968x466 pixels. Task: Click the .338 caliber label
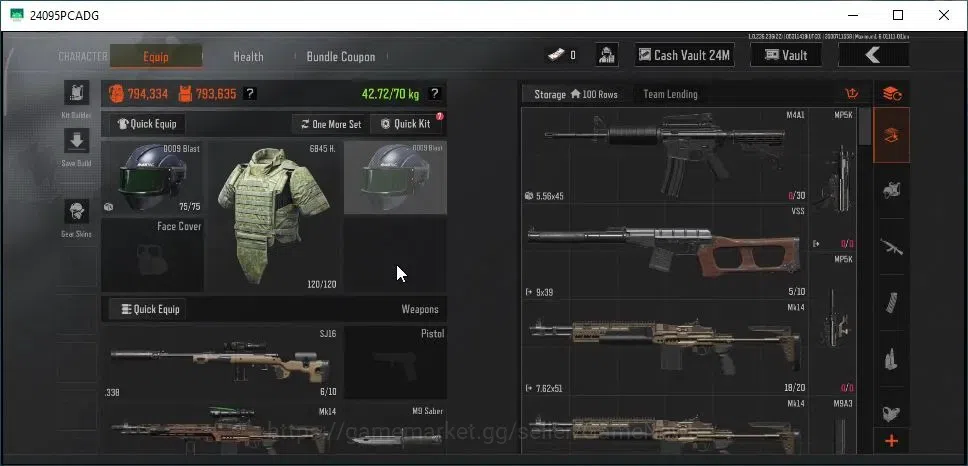[x=112, y=393]
